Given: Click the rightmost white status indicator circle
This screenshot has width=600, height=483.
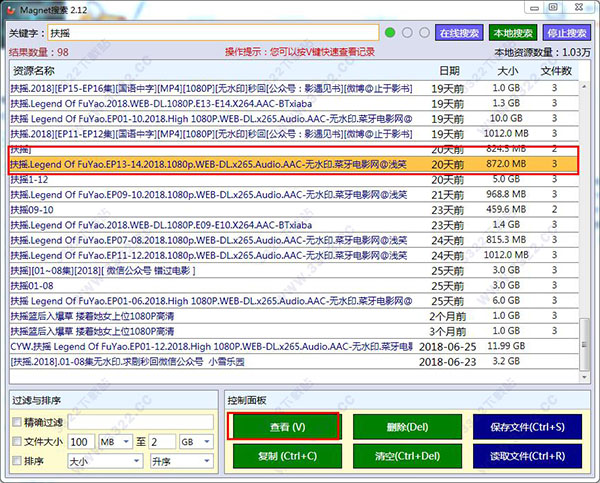Looking at the screenshot, I should click(x=424, y=32).
